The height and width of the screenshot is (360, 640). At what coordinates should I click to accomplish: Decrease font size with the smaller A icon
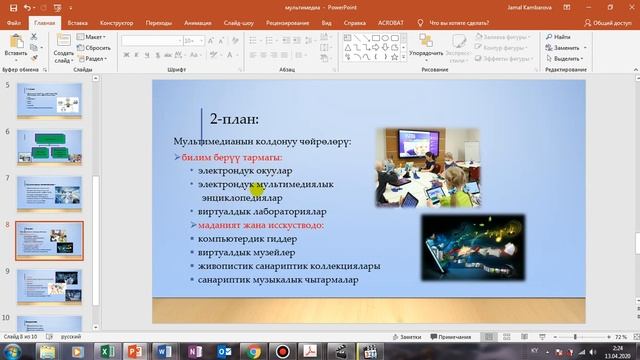[221, 41]
